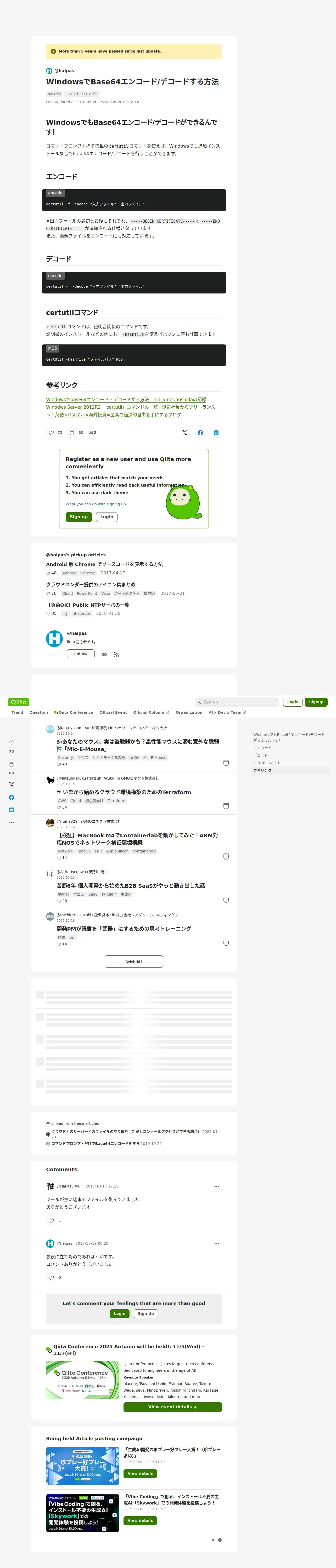Jump to certutilコマンド in the table of contents
Image resolution: width=336 pixels, height=1568 pixels.
(x=267, y=763)
